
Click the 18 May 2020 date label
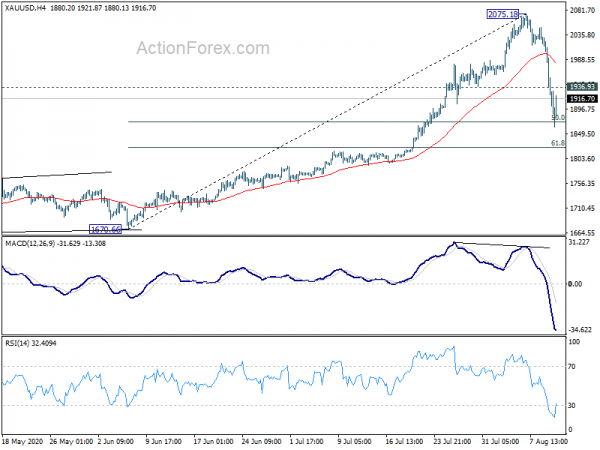(23, 441)
